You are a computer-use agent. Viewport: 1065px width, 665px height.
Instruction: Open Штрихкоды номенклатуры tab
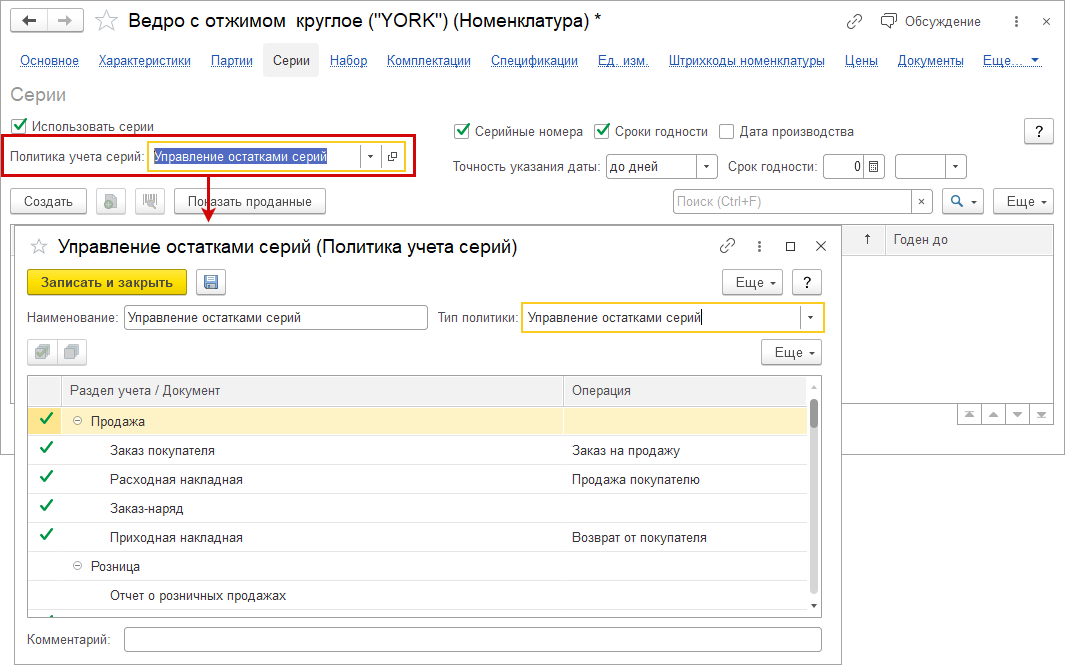tap(746, 60)
